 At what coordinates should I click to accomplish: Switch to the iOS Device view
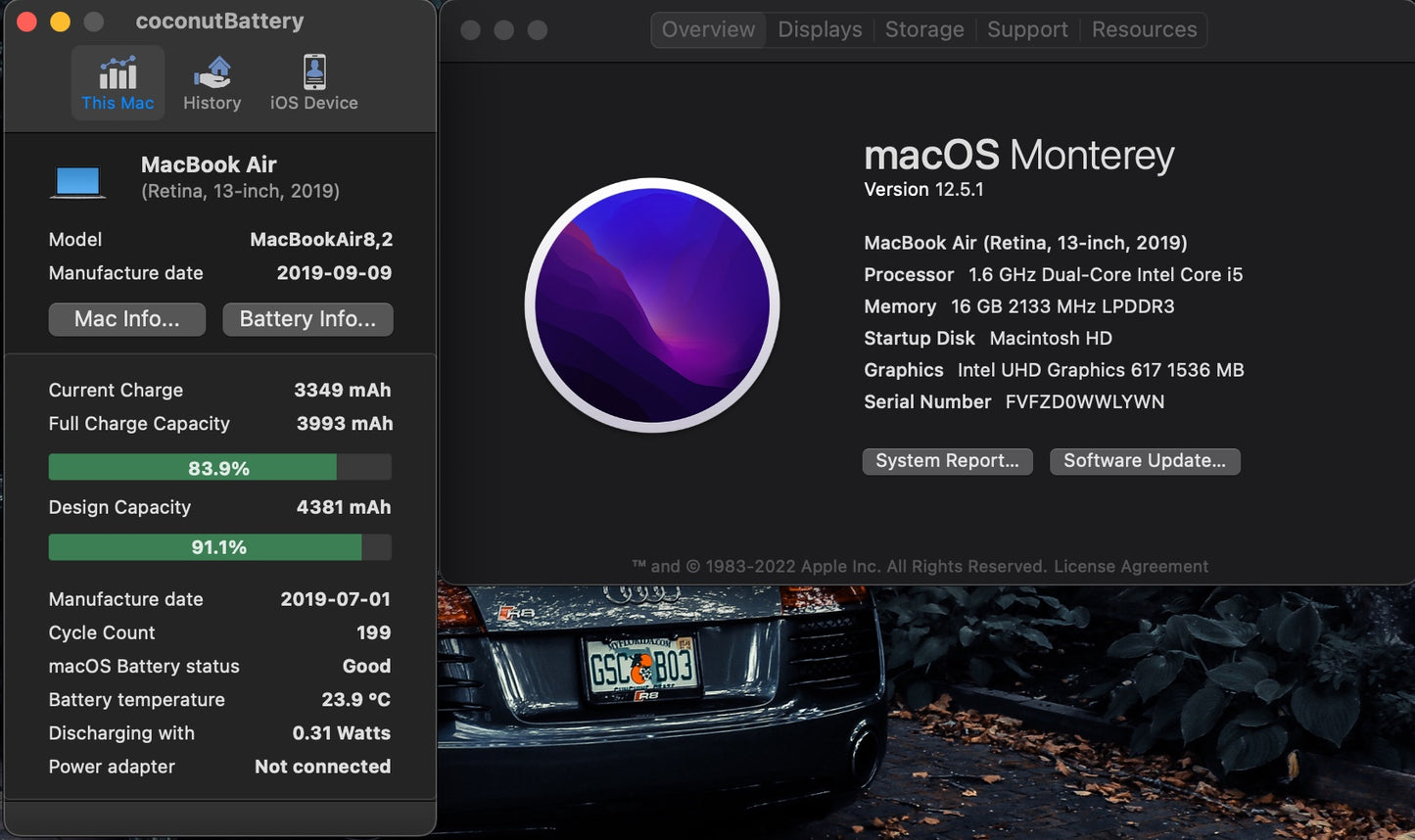pyautogui.click(x=312, y=82)
